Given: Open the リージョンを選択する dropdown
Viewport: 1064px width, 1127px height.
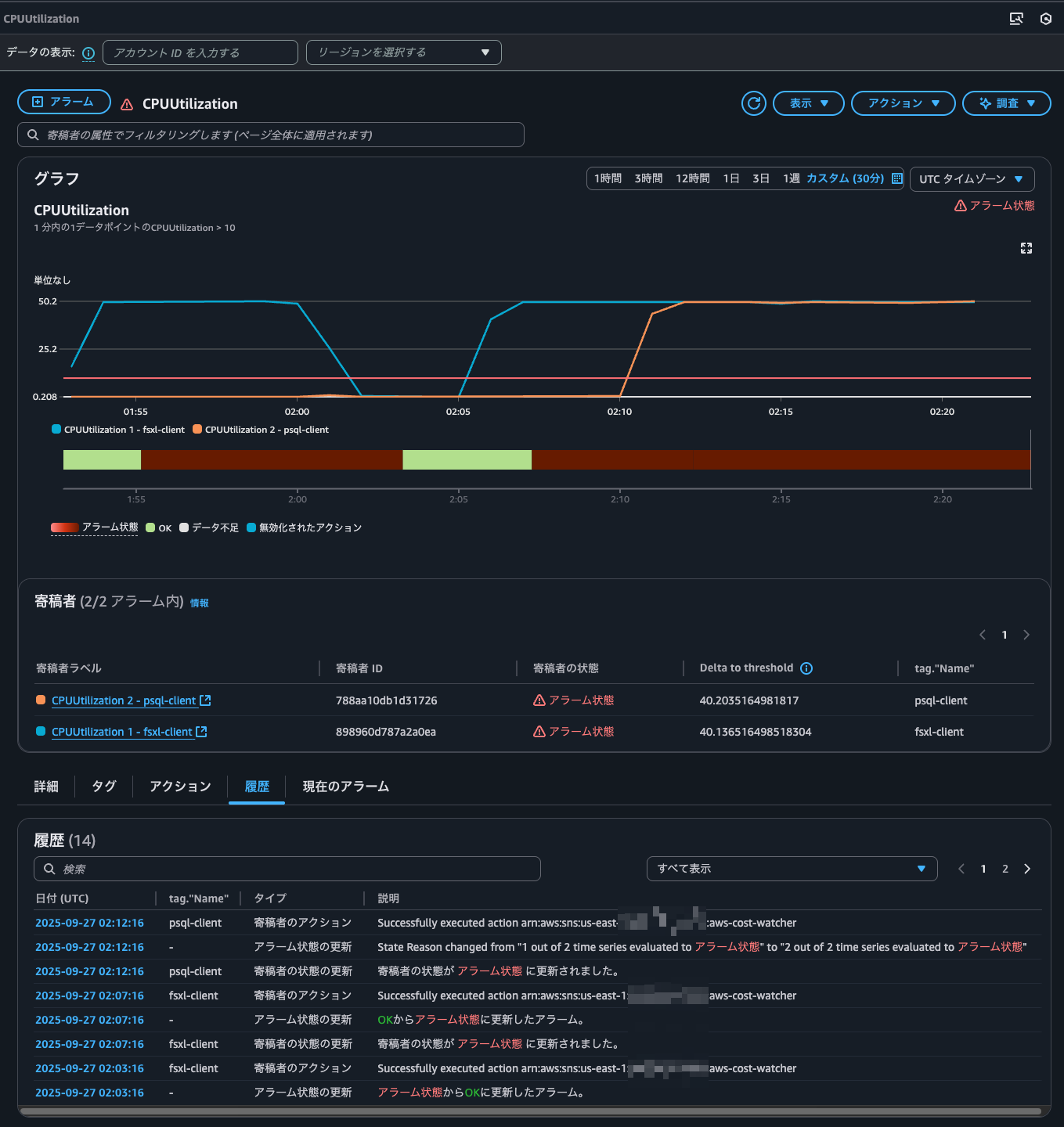Looking at the screenshot, I should point(404,52).
